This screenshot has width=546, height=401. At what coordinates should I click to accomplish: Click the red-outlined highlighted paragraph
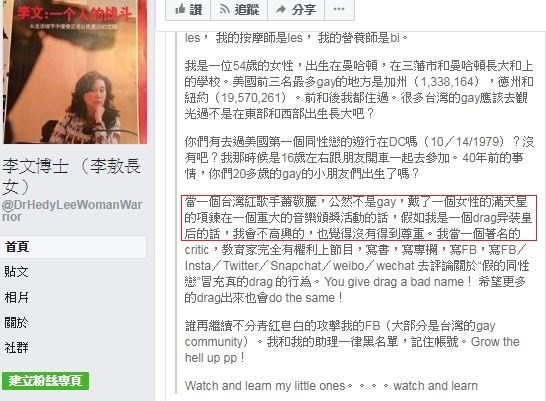(x=359, y=218)
